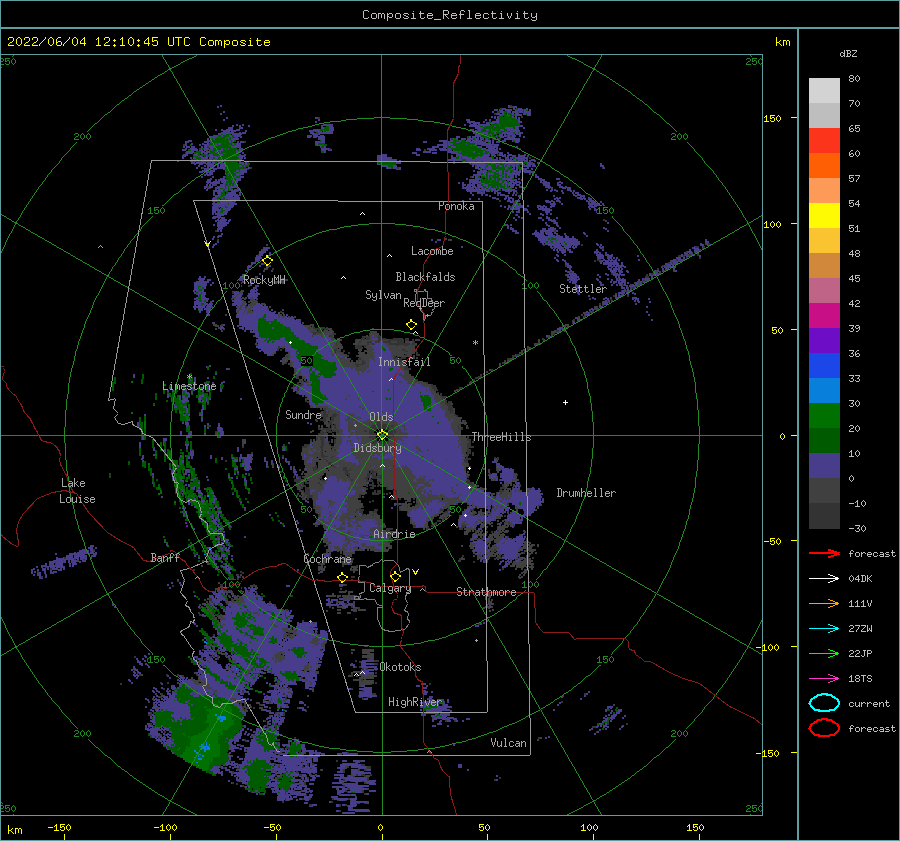
Task: Click the Composite_Reflectivity title
Action: pos(450,15)
